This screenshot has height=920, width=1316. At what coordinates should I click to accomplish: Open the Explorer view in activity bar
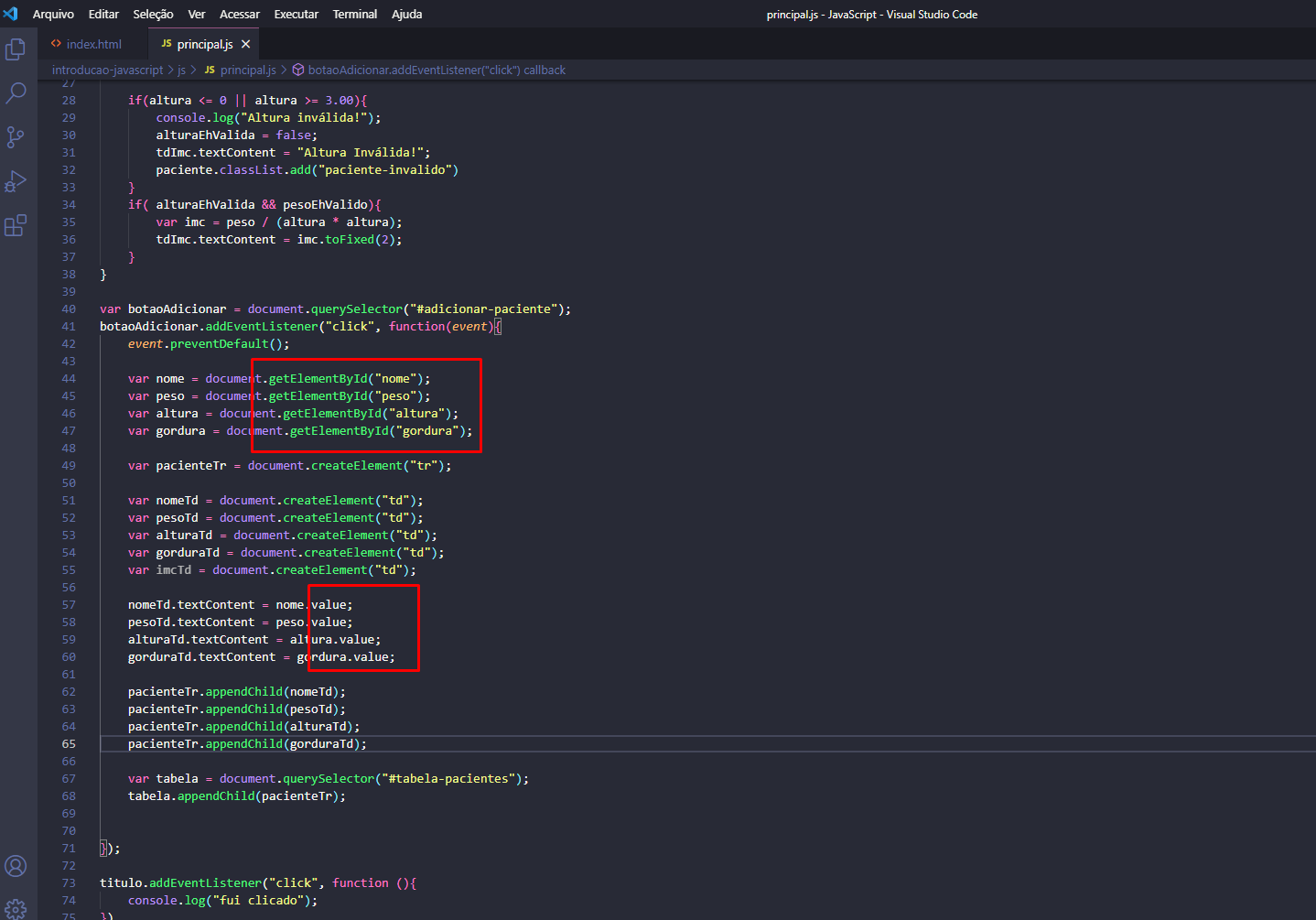coord(16,49)
